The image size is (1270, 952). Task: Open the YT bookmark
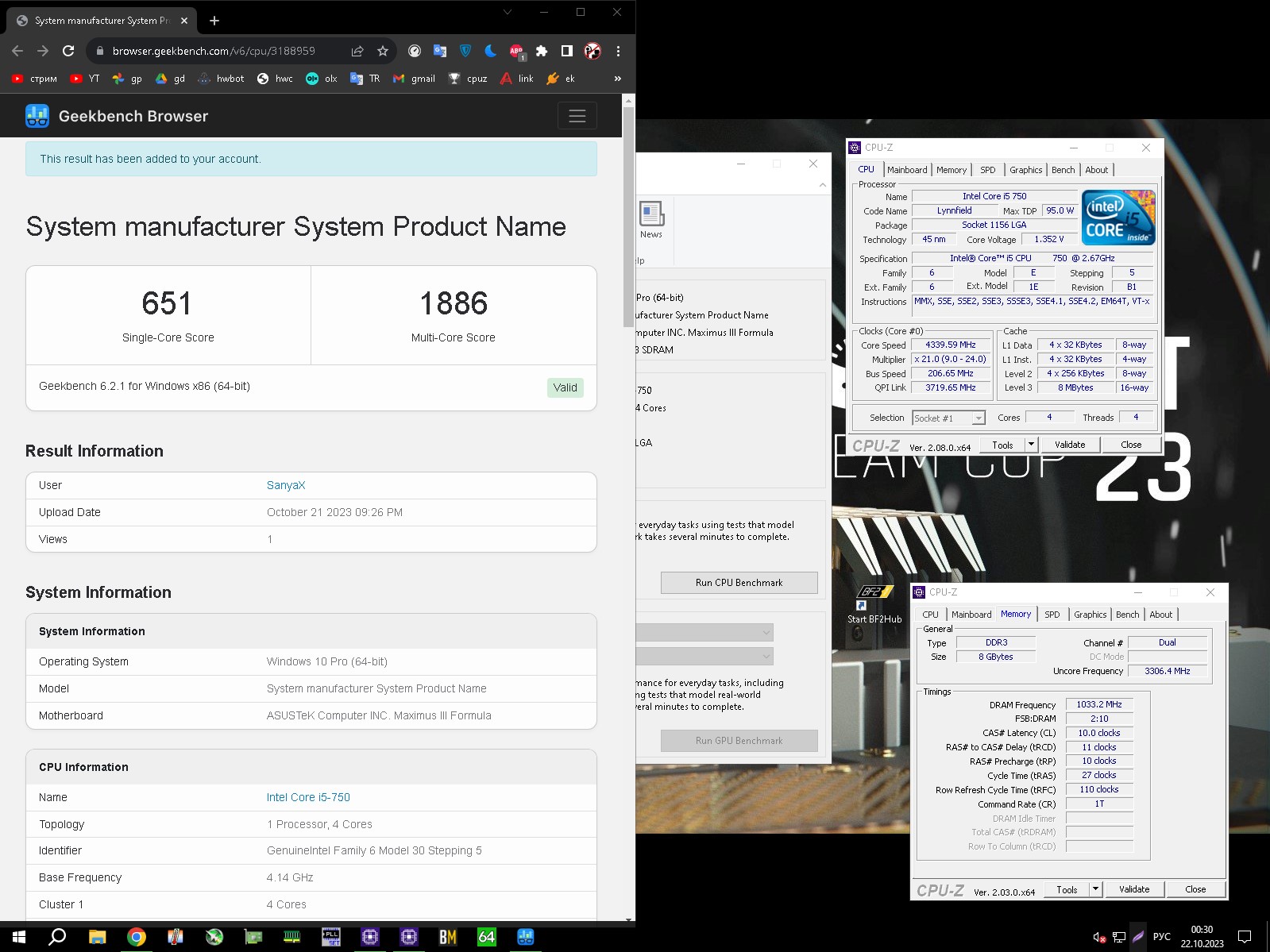[x=85, y=79]
